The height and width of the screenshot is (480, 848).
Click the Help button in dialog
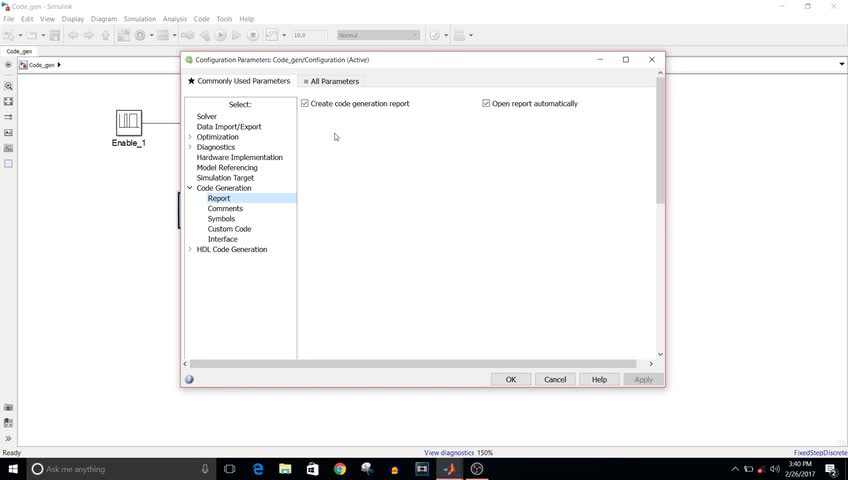599,379
